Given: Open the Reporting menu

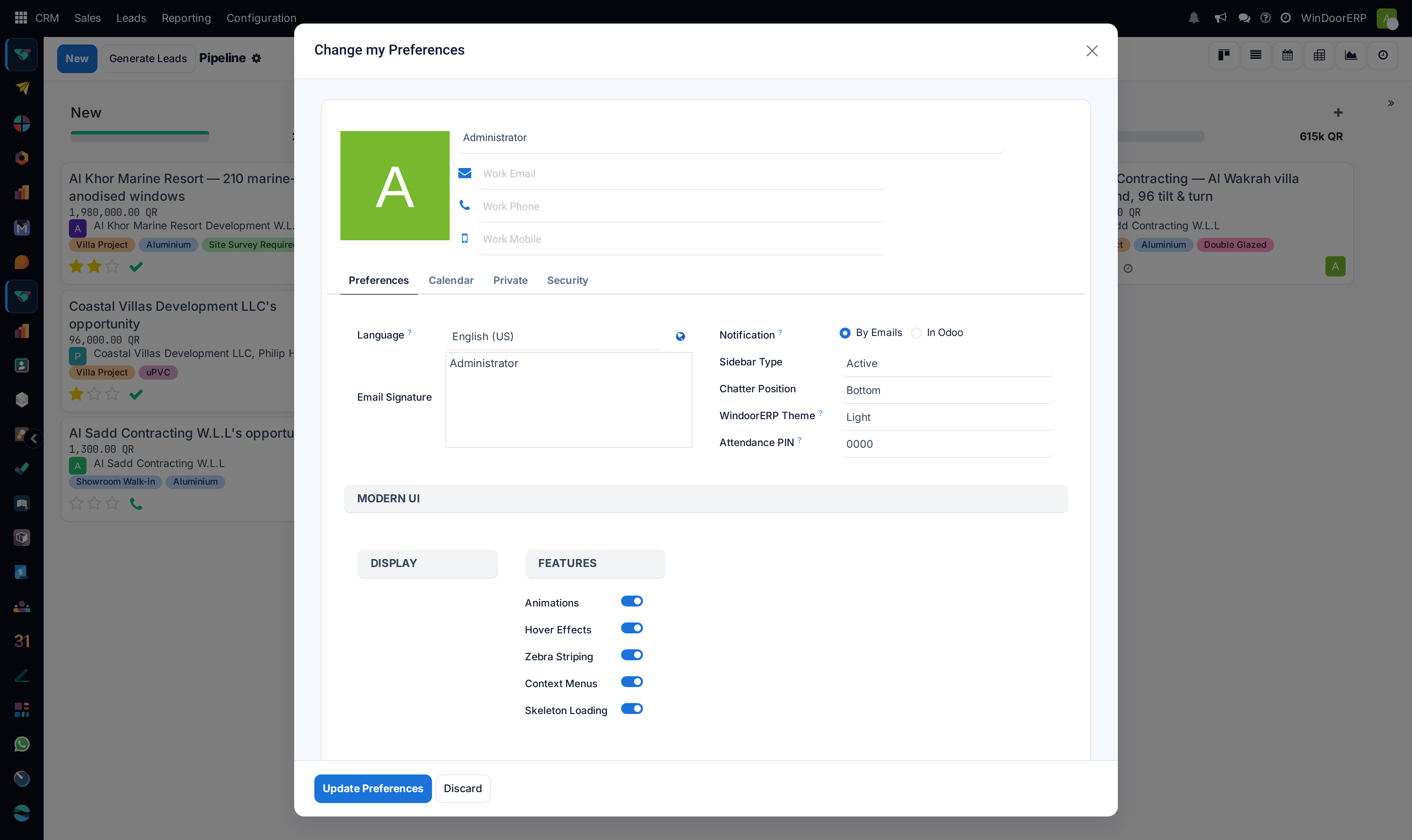Looking at the screenshot, I should click(186, 18).
